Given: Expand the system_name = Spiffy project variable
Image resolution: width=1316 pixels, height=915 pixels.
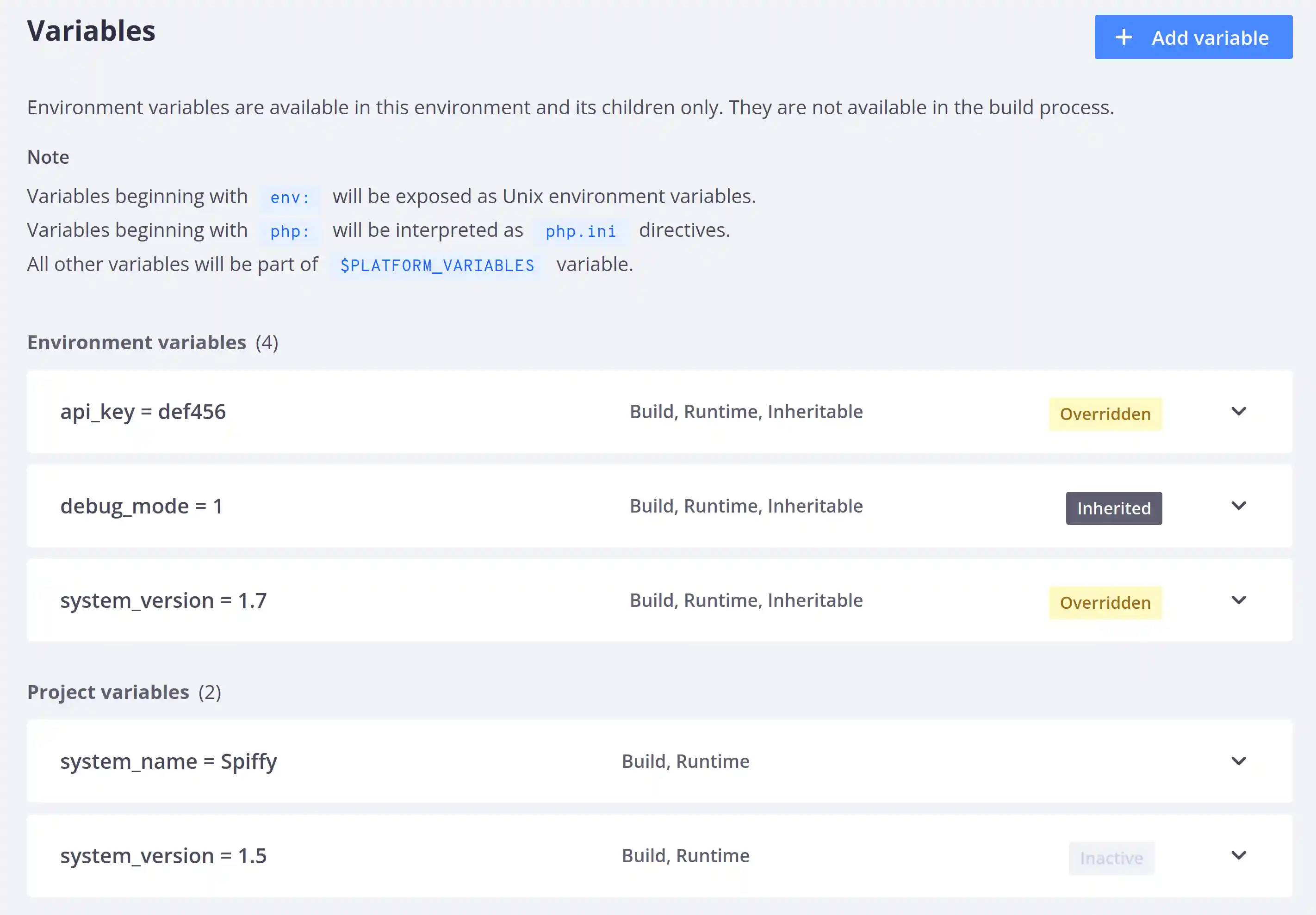Looking at the screenshot, I should coord(1239,761).
